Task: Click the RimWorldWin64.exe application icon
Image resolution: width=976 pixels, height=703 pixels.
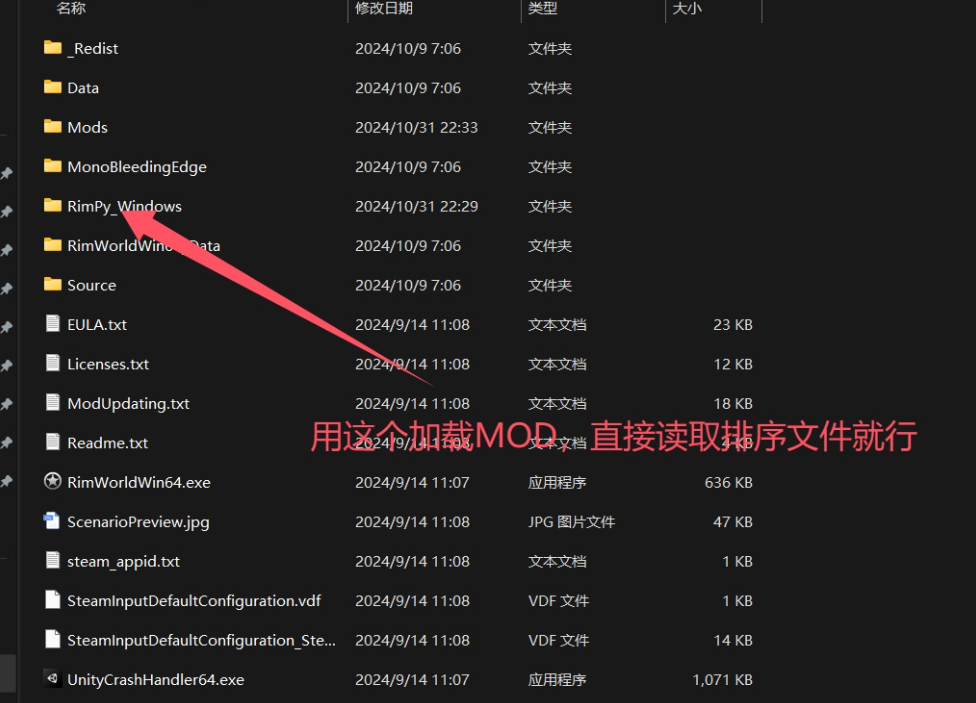Action: point(53,482)
